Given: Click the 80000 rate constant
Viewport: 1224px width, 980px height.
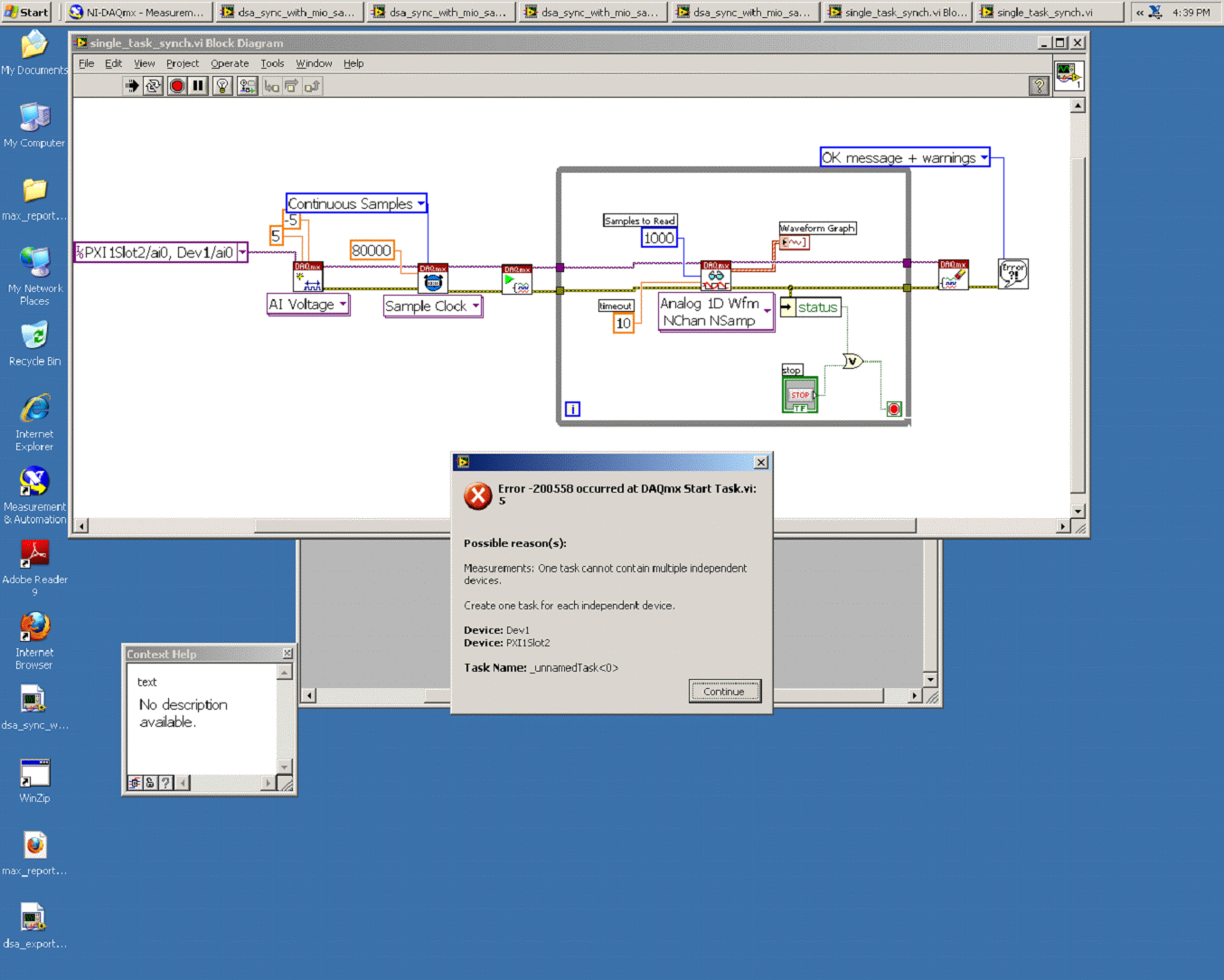Looking at the screenshot, I should pyautogui.click(x=372, y=250).
